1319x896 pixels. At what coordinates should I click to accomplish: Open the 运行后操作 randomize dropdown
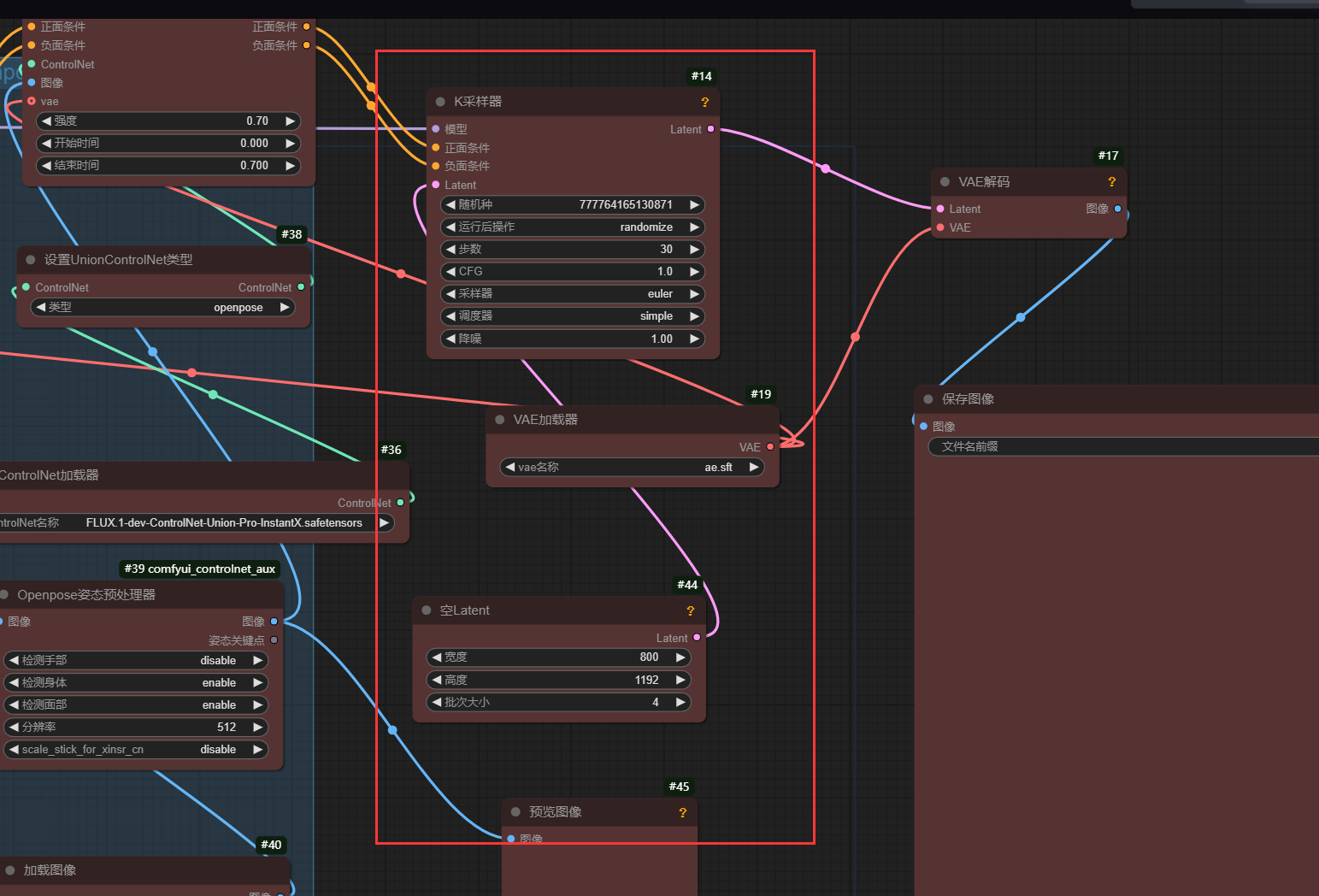[x=573, y=227]
